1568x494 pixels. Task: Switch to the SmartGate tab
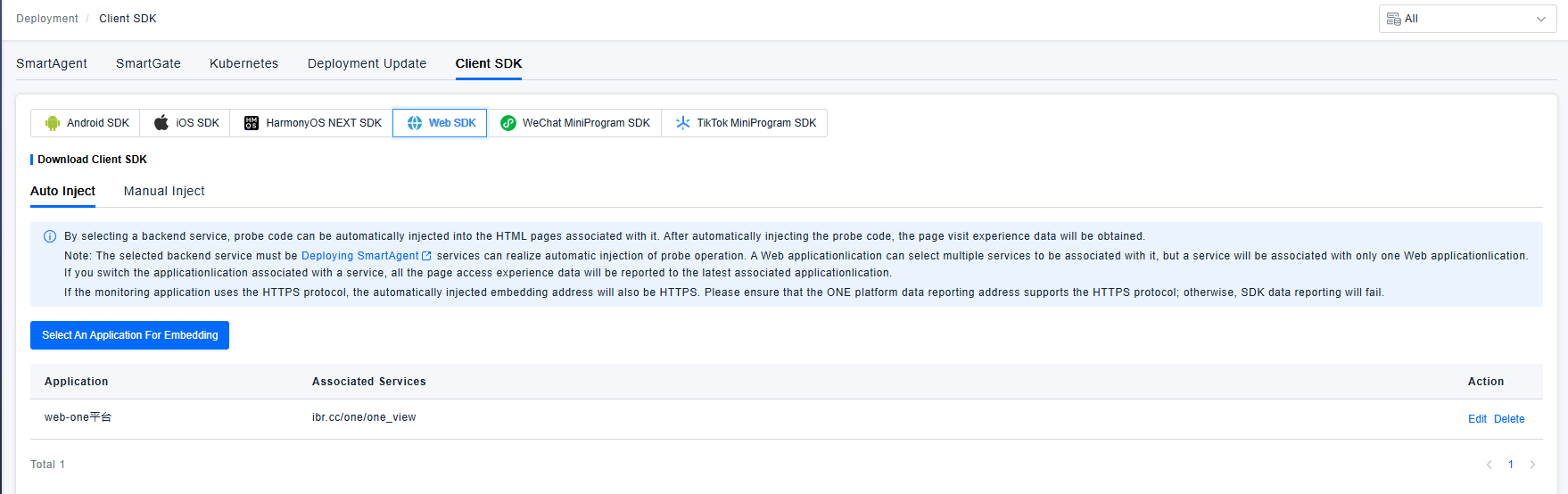coord(148,63)
